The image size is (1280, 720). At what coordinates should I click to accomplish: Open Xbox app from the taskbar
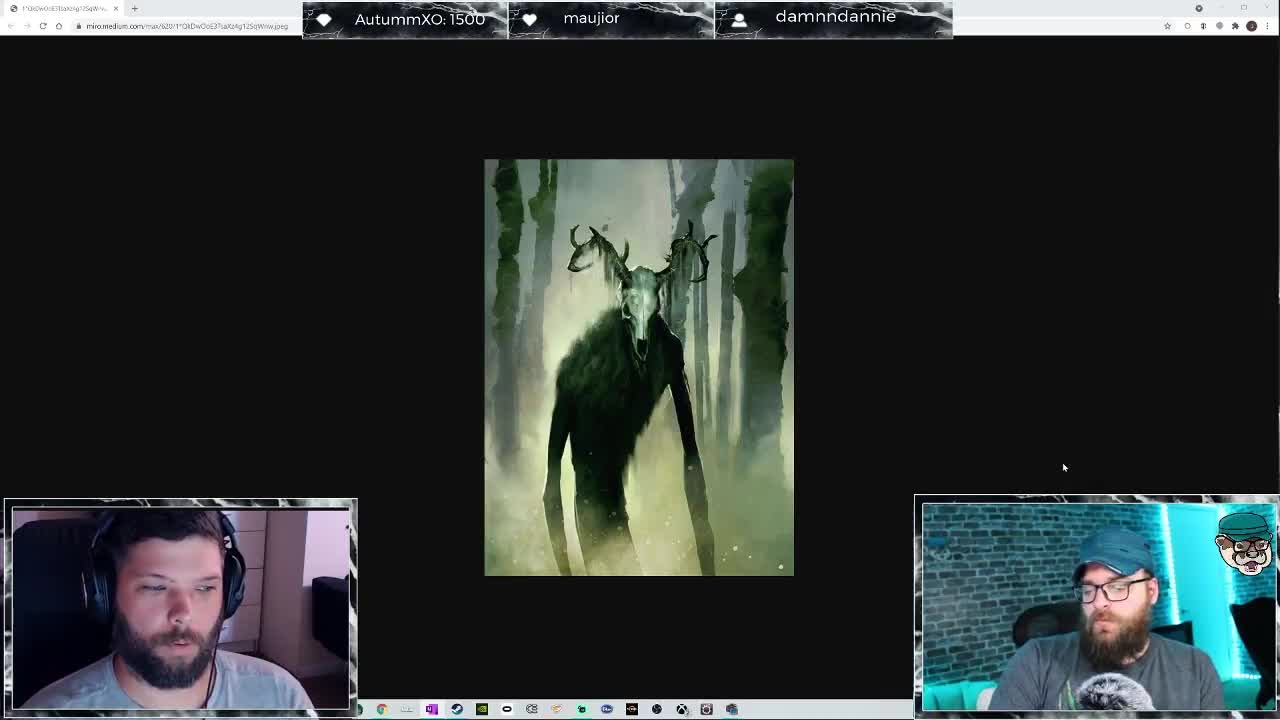pos(681,709)
